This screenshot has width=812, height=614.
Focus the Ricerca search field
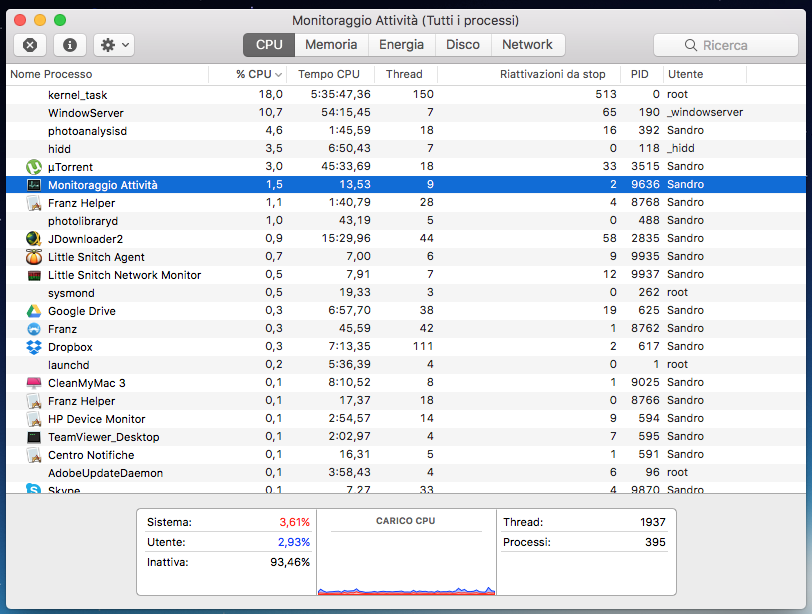pos(726,45)
